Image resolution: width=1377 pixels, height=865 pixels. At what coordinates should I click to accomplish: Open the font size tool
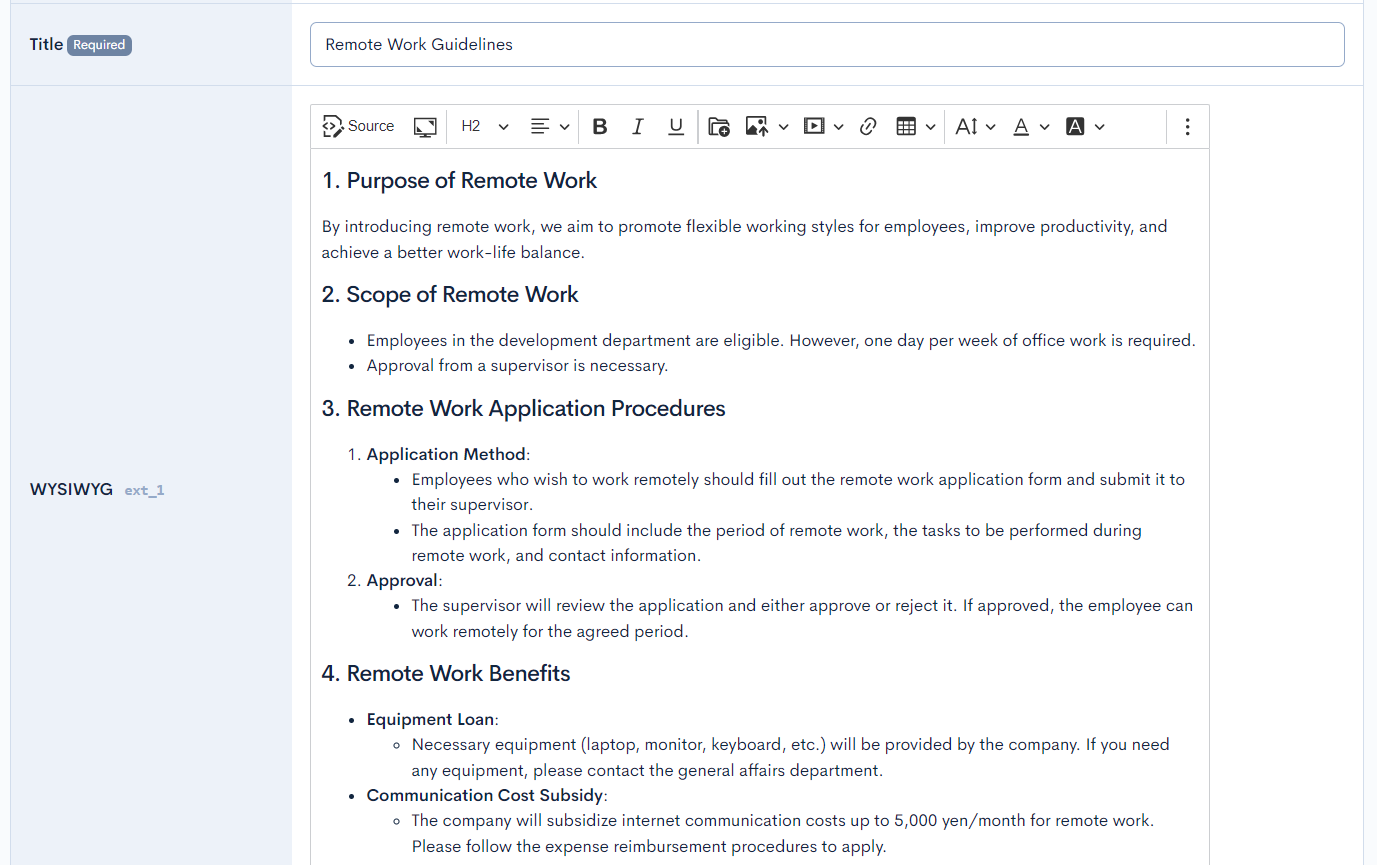(x=968, y=126)
